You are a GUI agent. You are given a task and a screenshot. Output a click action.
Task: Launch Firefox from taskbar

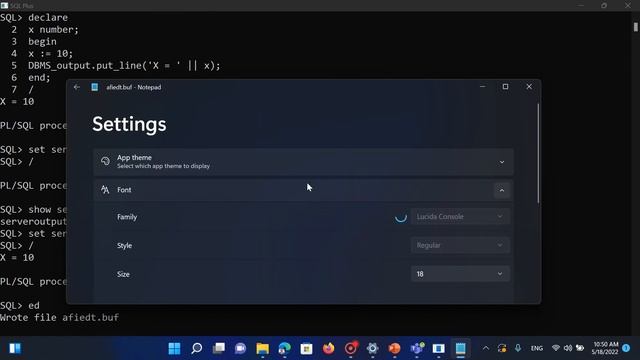(x=329, y=348)
